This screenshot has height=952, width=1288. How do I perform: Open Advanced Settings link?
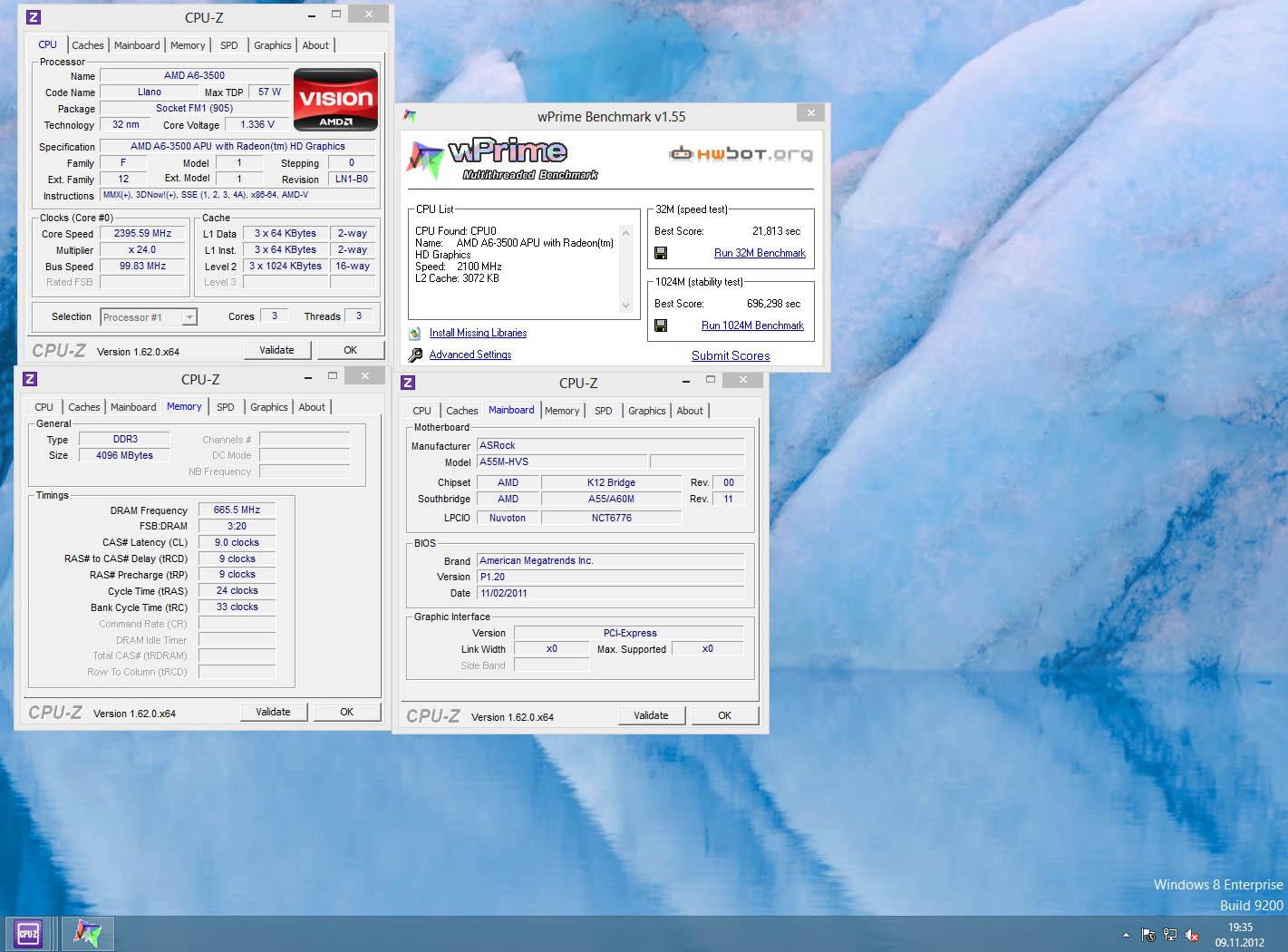coord(470,355)
